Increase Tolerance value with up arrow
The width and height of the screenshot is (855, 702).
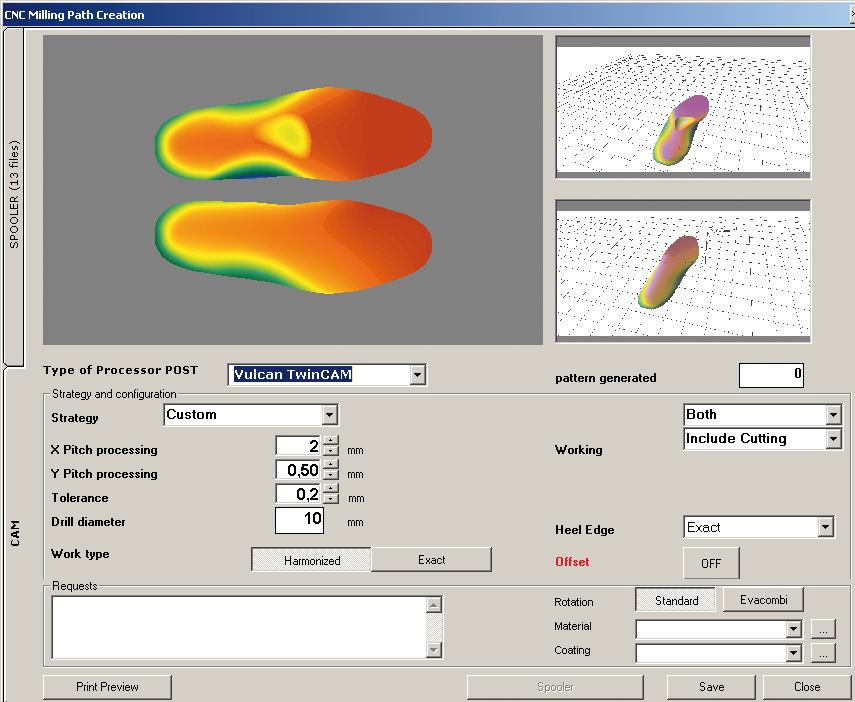(331, 488)
